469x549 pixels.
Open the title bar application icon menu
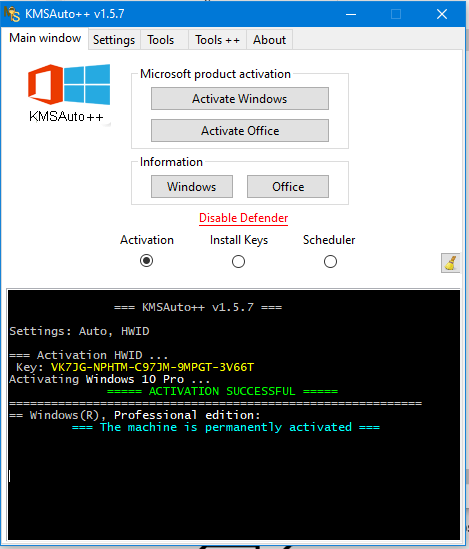(x=12, y=14)
